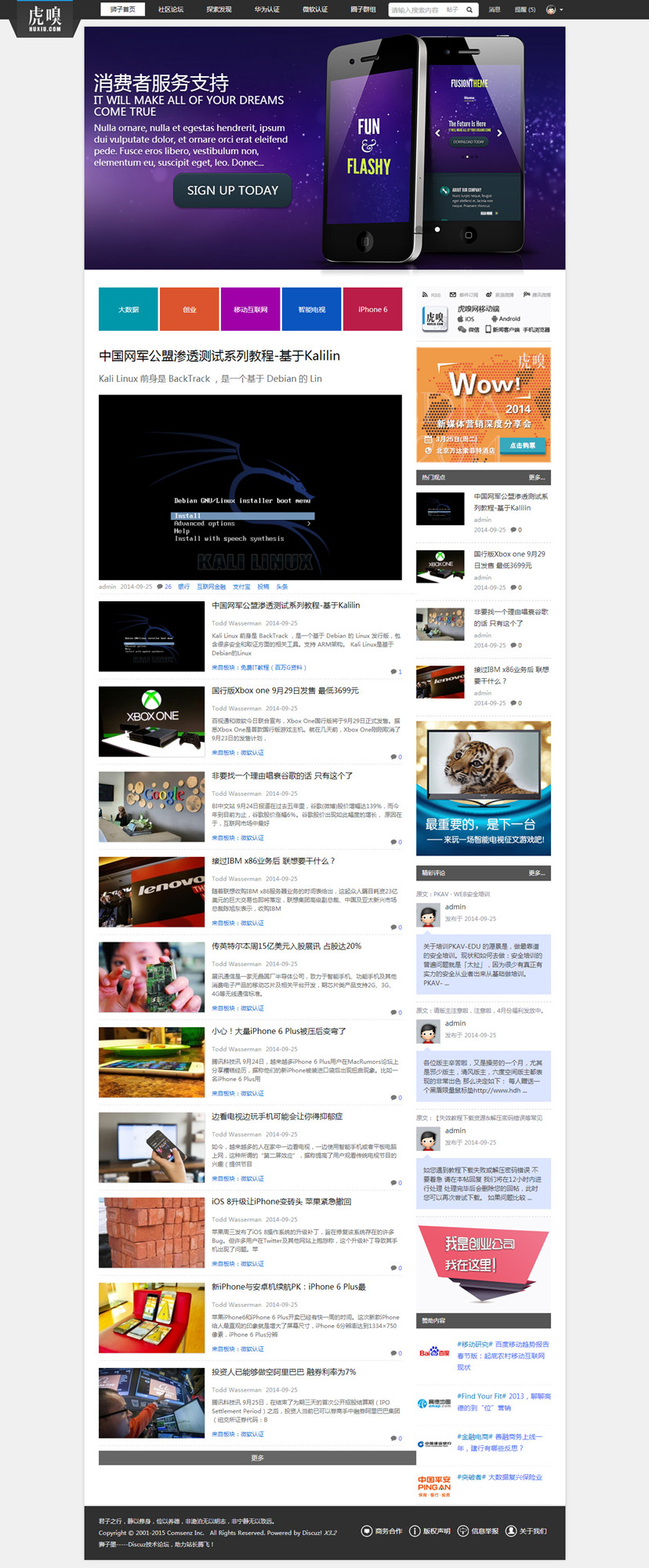Open the Google office article thumbnail
Screen dimensions: 649x1568
pos(152,807)
